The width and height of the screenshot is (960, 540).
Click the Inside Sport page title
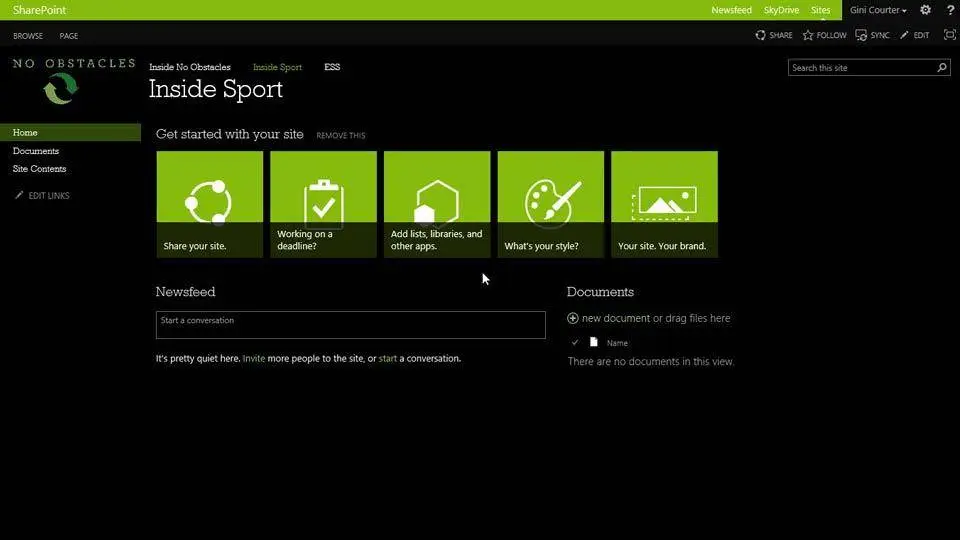click(216, 89)
